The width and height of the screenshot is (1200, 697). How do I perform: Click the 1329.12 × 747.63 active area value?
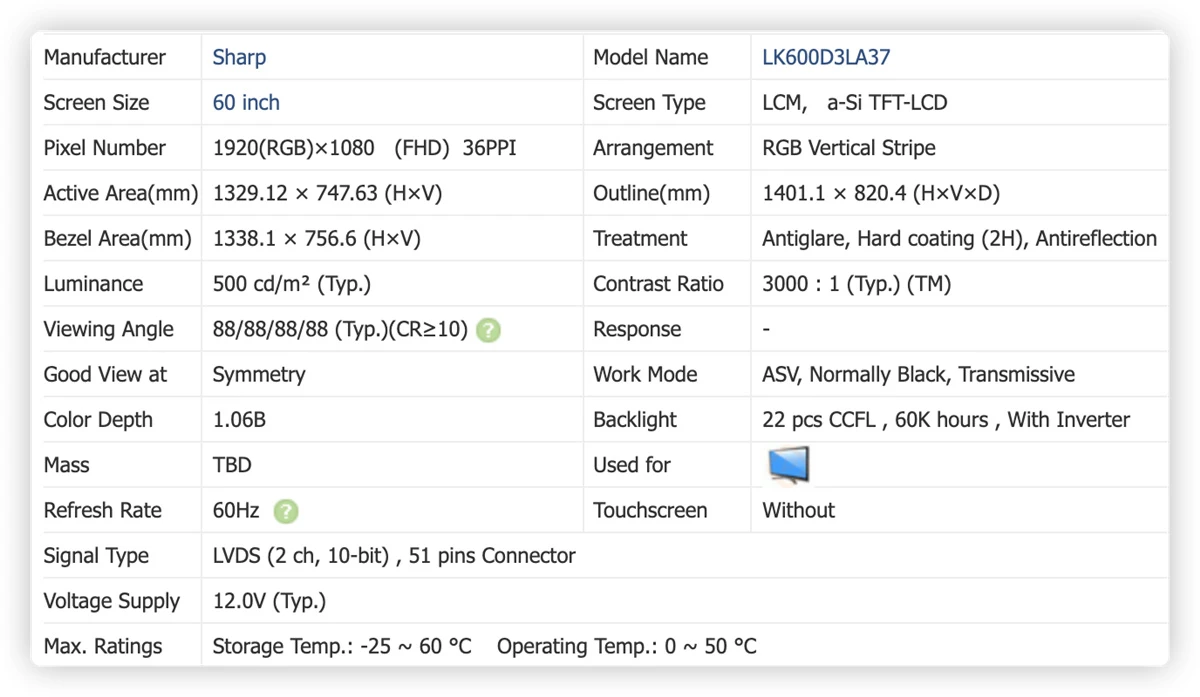click(327, 193)
